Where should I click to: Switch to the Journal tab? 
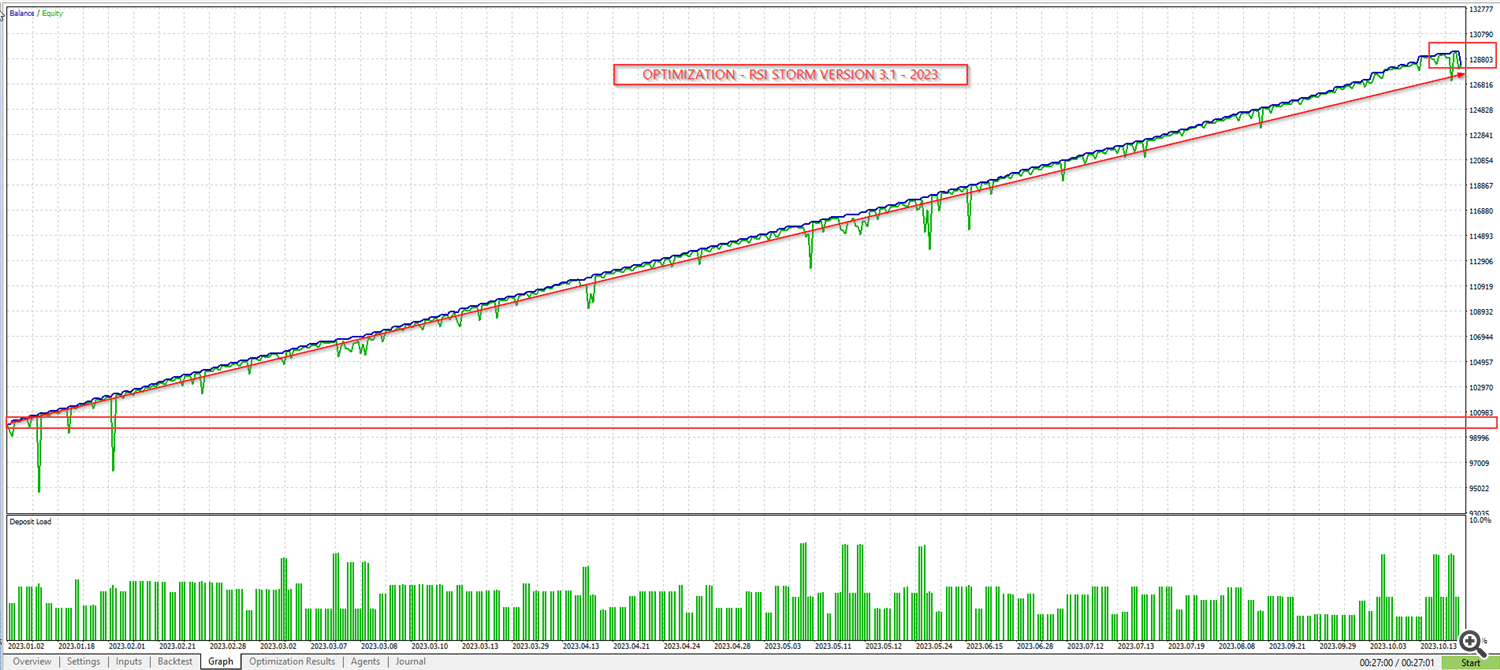(x=410, y=661)
